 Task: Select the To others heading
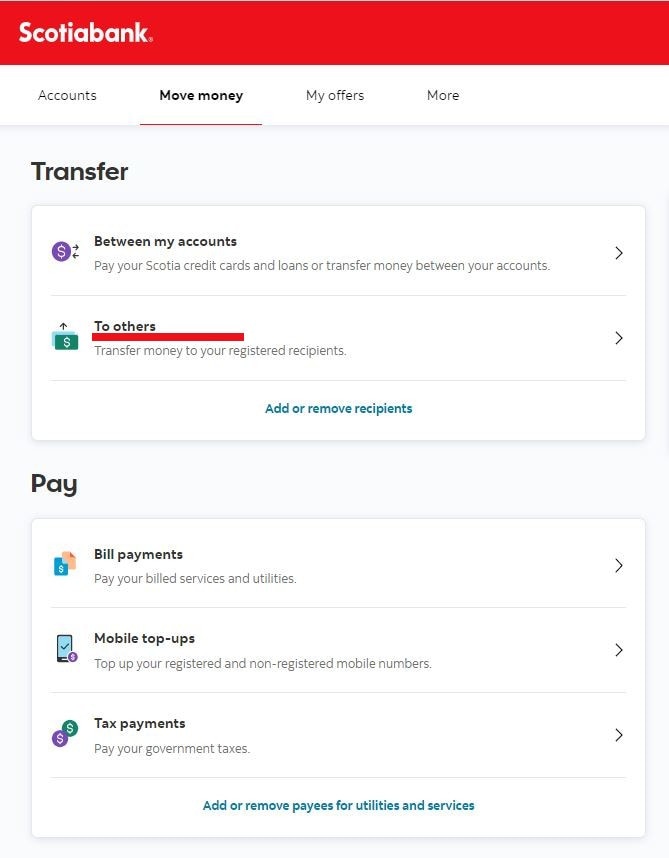[x=125, y=326]
